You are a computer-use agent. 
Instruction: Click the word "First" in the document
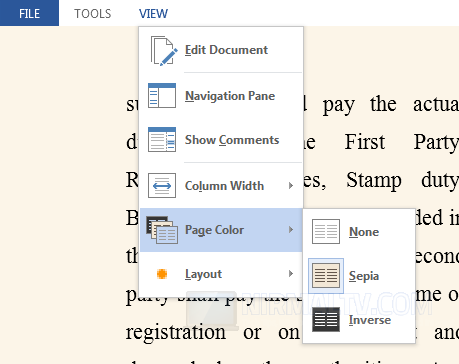pyautogui.click(x=365, y=142)
